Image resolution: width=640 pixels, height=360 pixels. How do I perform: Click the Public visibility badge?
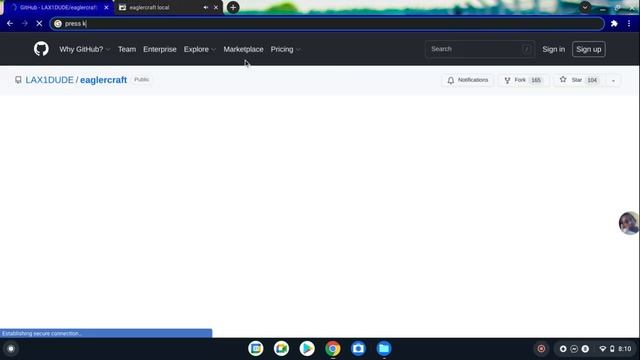click(x=141, y=80)
